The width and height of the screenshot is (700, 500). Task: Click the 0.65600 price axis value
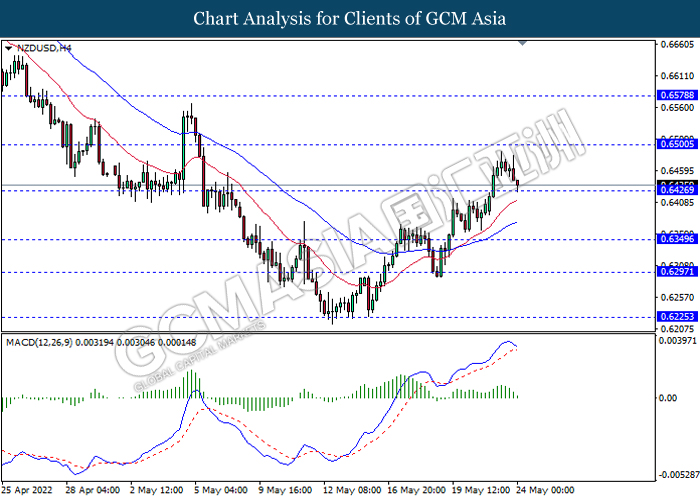(x=677, y=108)
